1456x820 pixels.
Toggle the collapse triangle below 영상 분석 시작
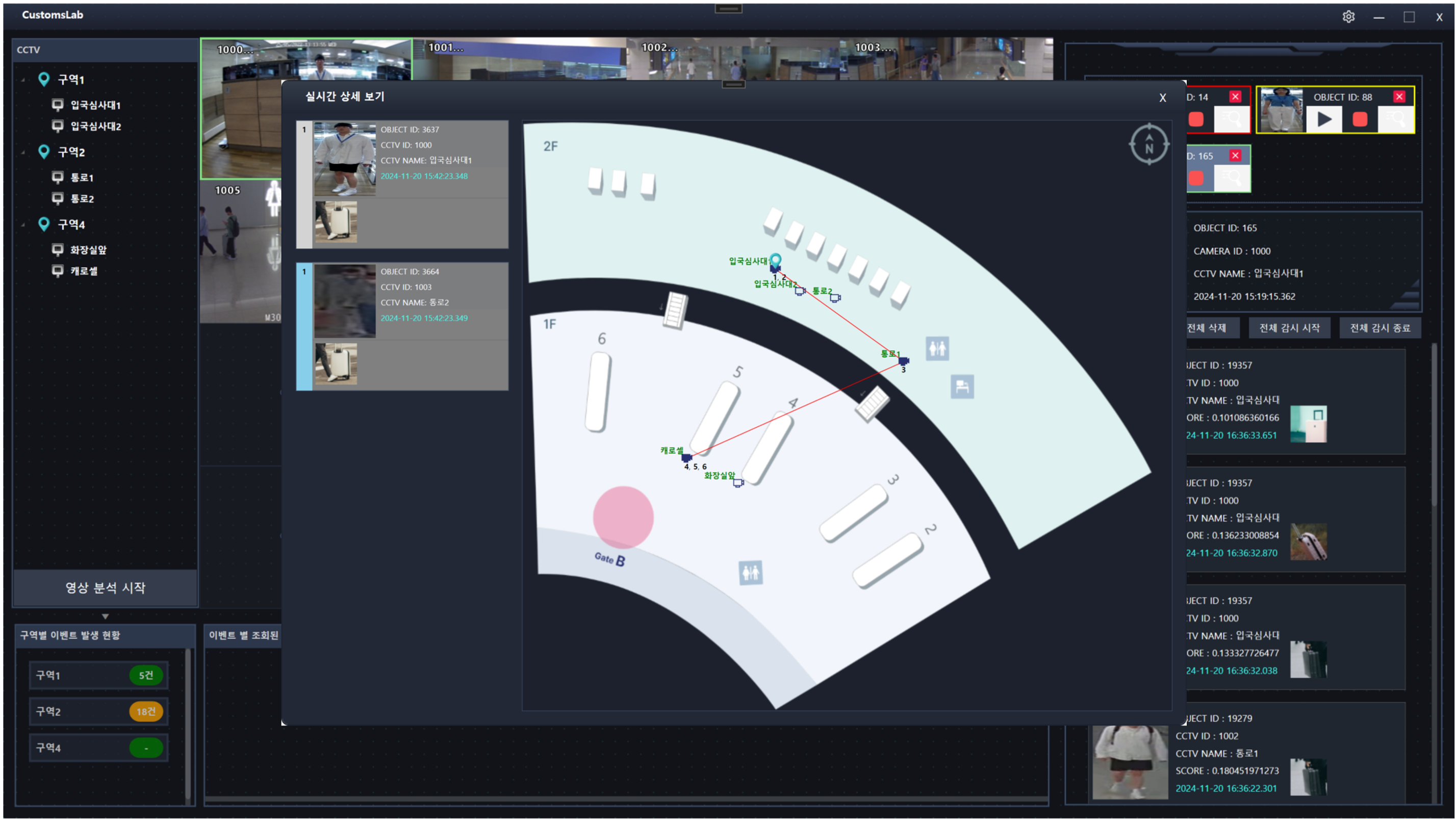(105, 617)
